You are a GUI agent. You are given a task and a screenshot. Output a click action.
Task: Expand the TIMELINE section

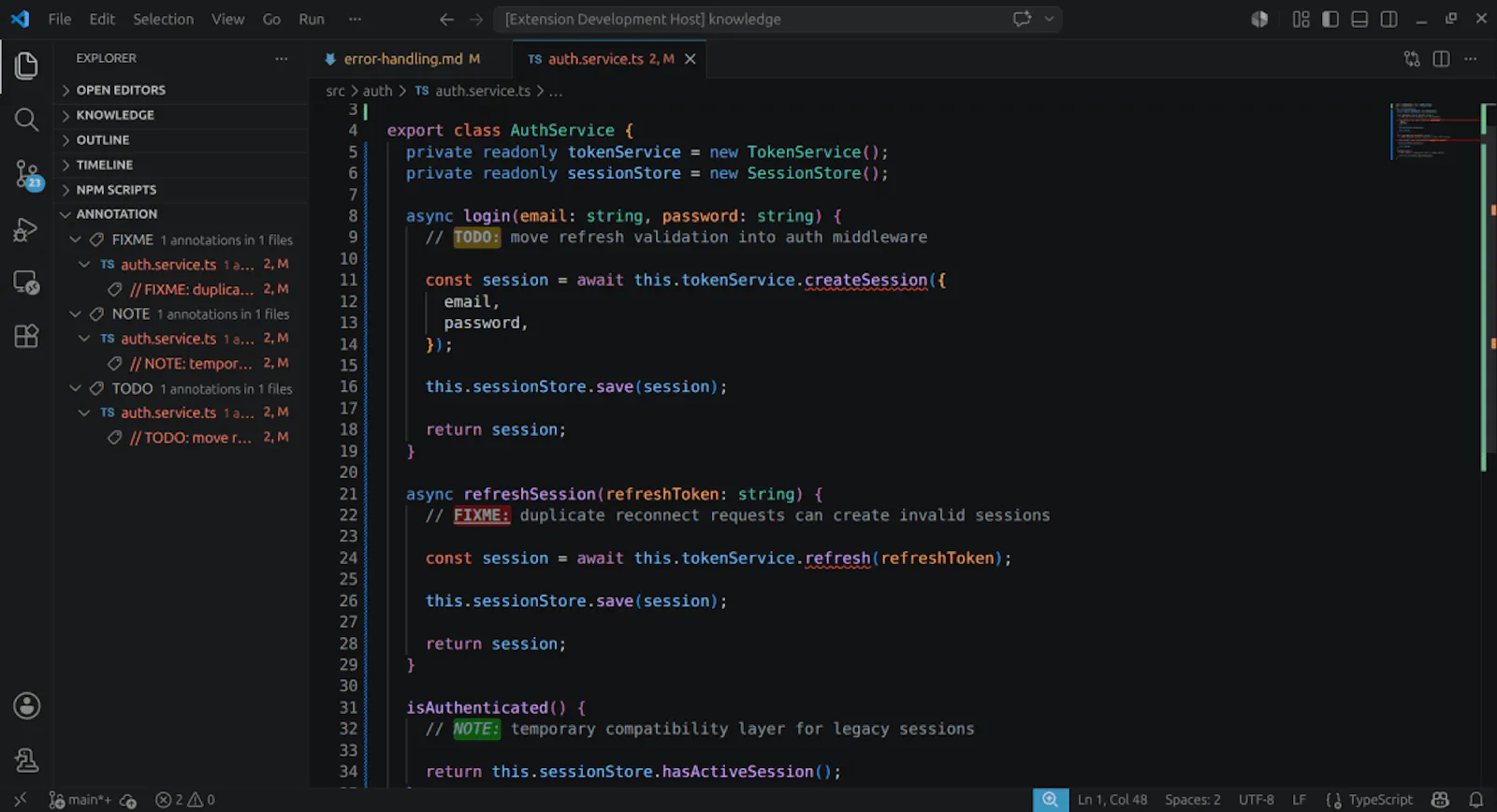coord(181,165)
